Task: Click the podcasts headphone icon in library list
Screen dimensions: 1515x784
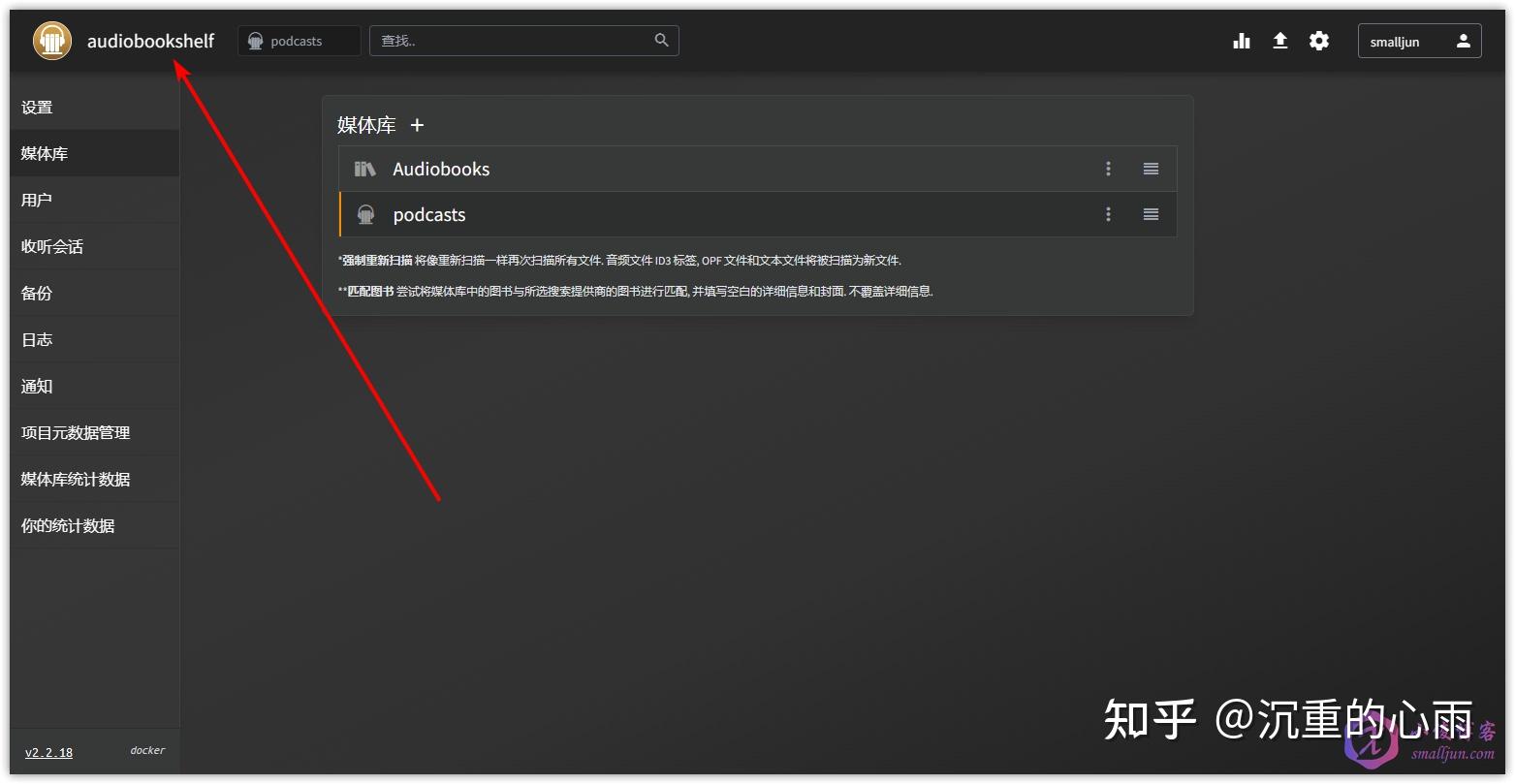Action: click(x=365, y=214)
